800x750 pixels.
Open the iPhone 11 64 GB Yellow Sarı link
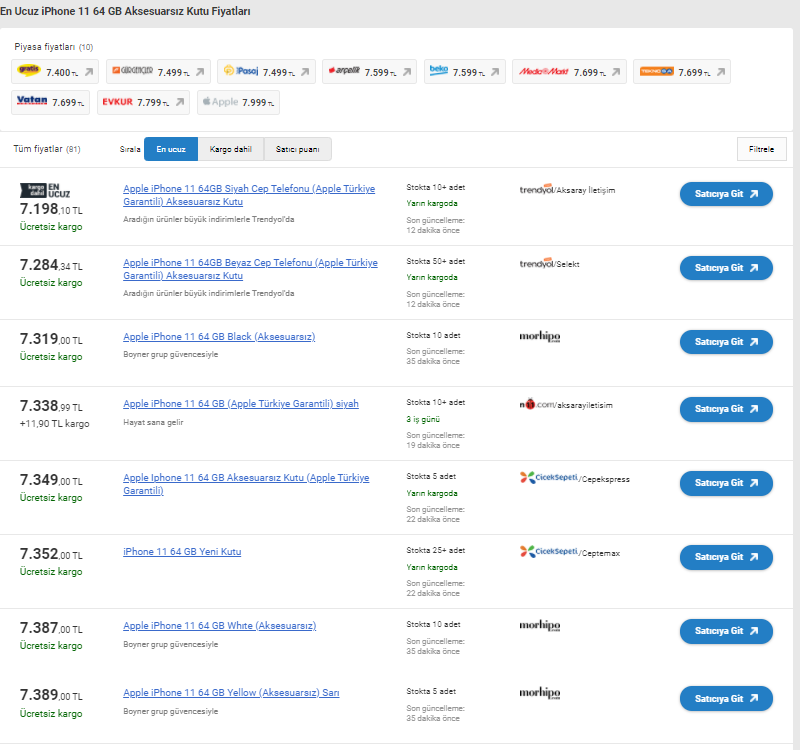pyautogui.click(x=231, y=692)
